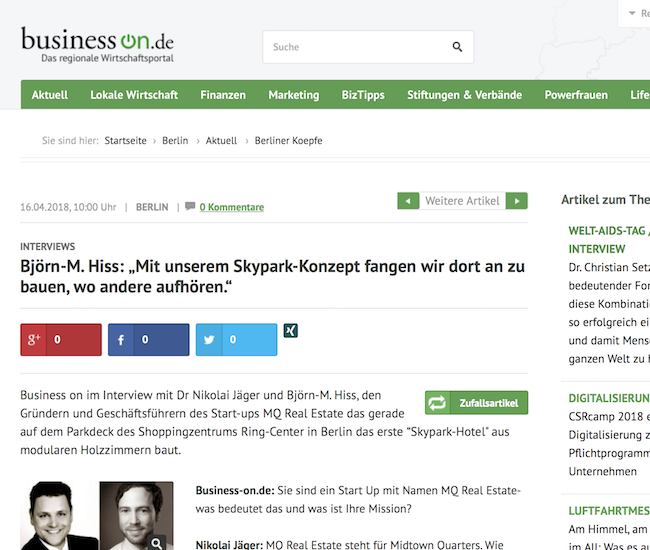
Task: Click the Google Plus share count 0
Action: click(57, 340)
